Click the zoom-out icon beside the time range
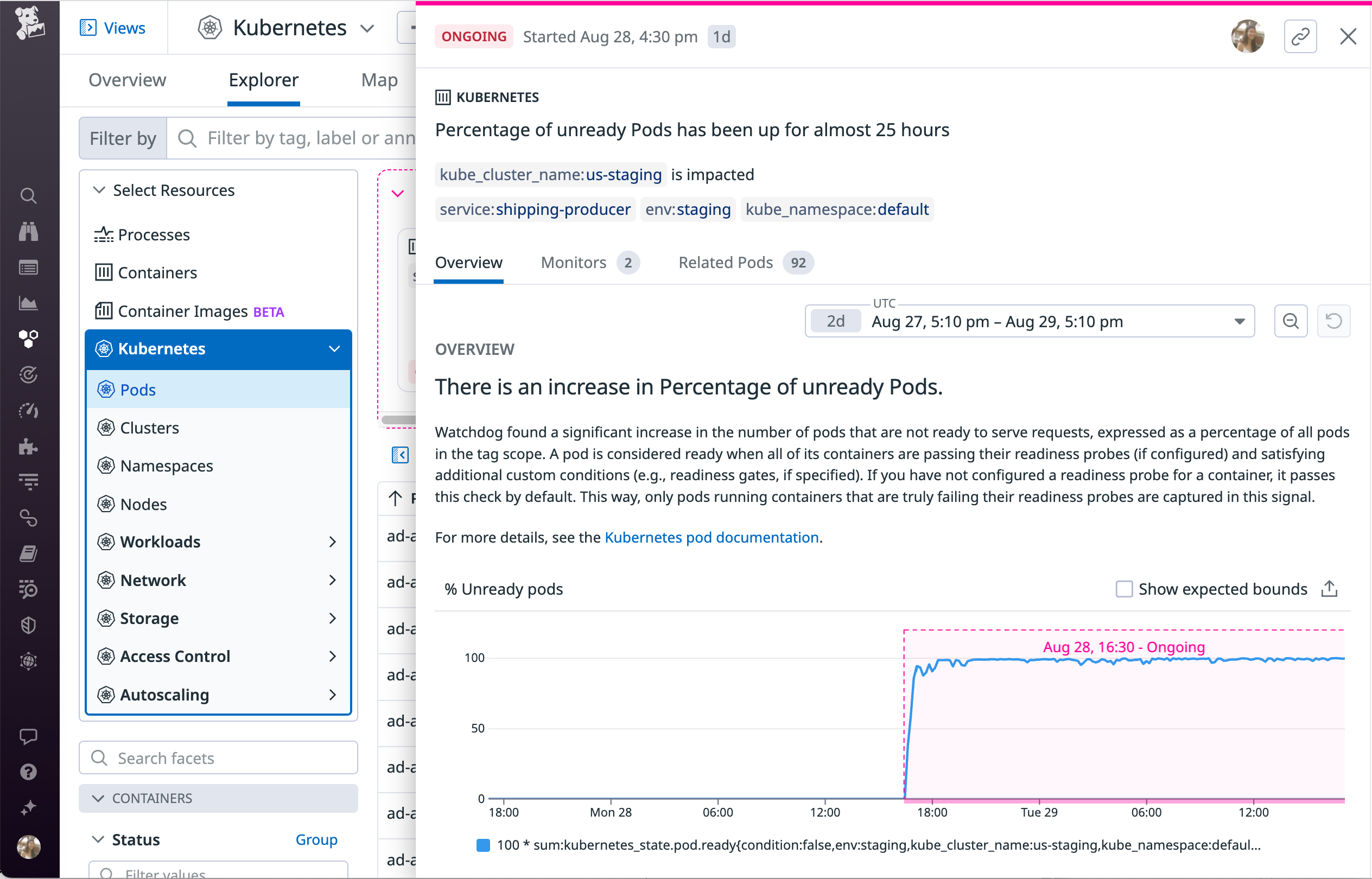Viewport: 1372px width, 879px height. point(1290,321)
